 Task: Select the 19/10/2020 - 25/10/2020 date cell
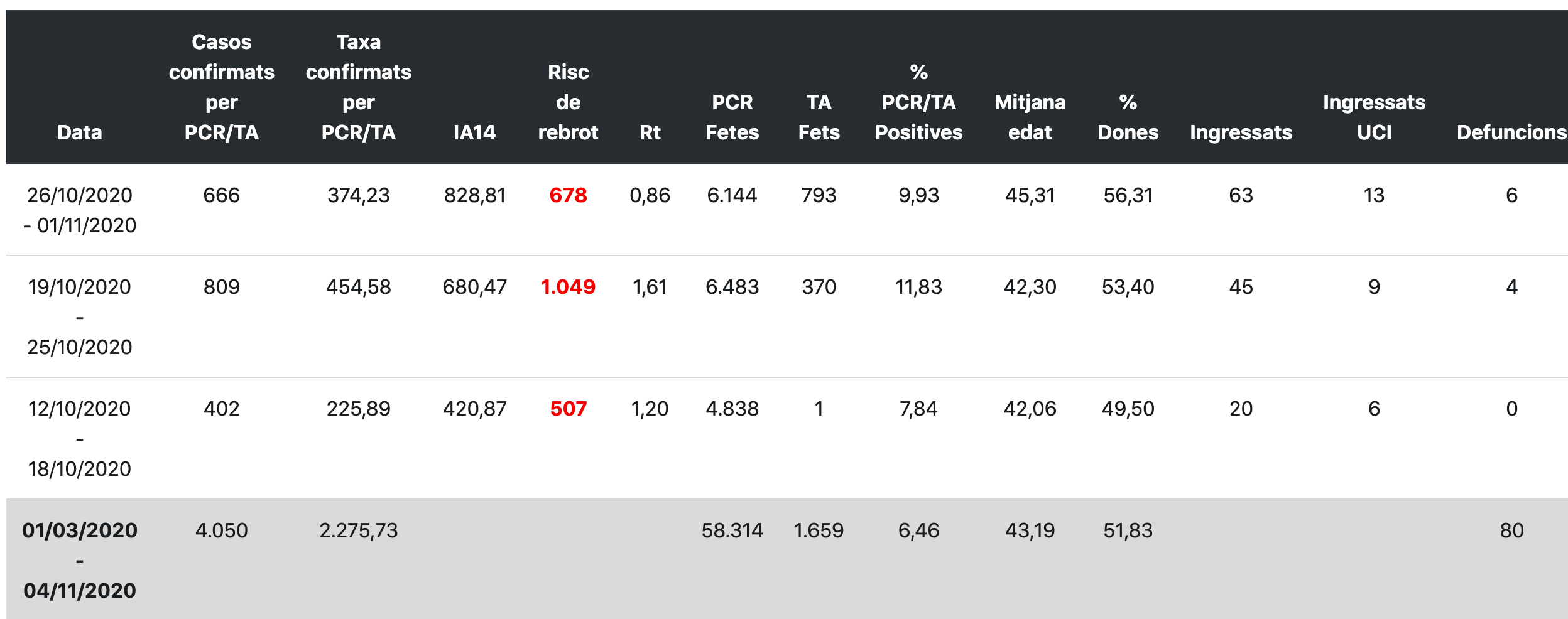[80, 317]
